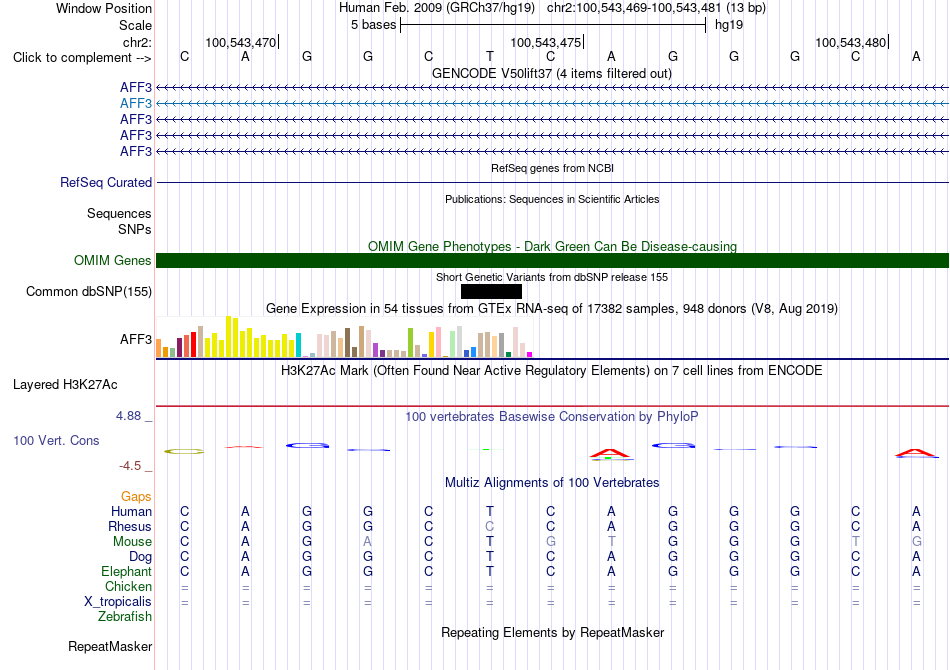Open GTEx Gene Expression track title
The image size is (950, 670).
552,309
